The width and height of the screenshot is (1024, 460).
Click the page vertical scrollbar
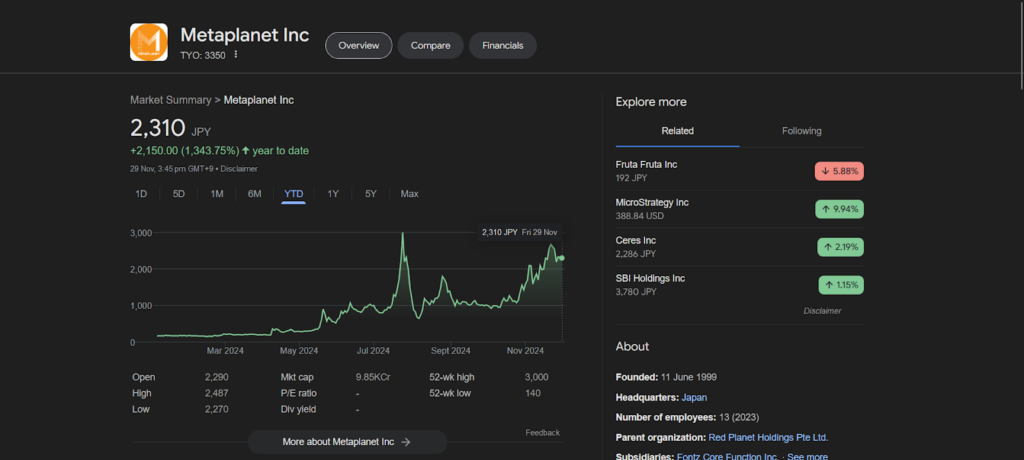pyautogui.click(x=1021, y=46)
